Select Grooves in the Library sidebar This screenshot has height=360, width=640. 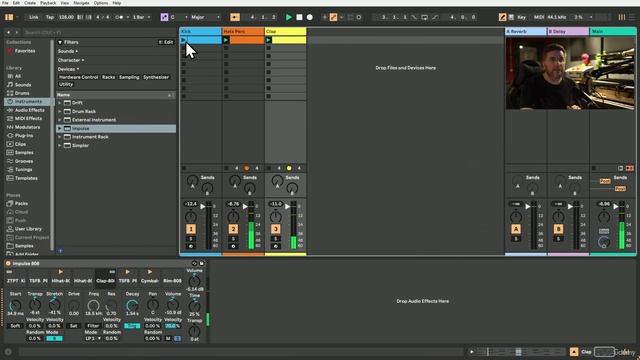pos(24,161)
